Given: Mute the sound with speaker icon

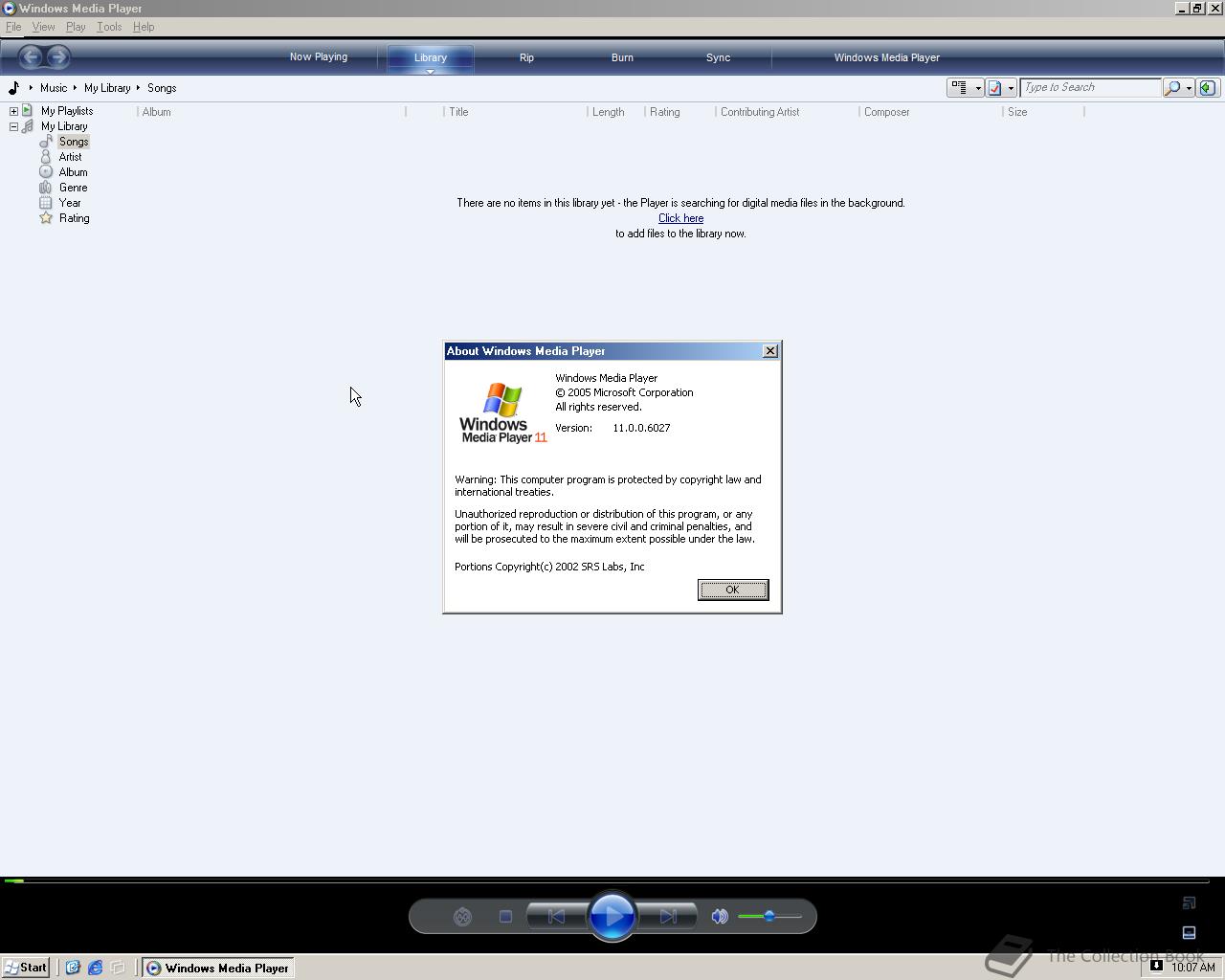Looking at the screenshot, I should pos(720,917).
